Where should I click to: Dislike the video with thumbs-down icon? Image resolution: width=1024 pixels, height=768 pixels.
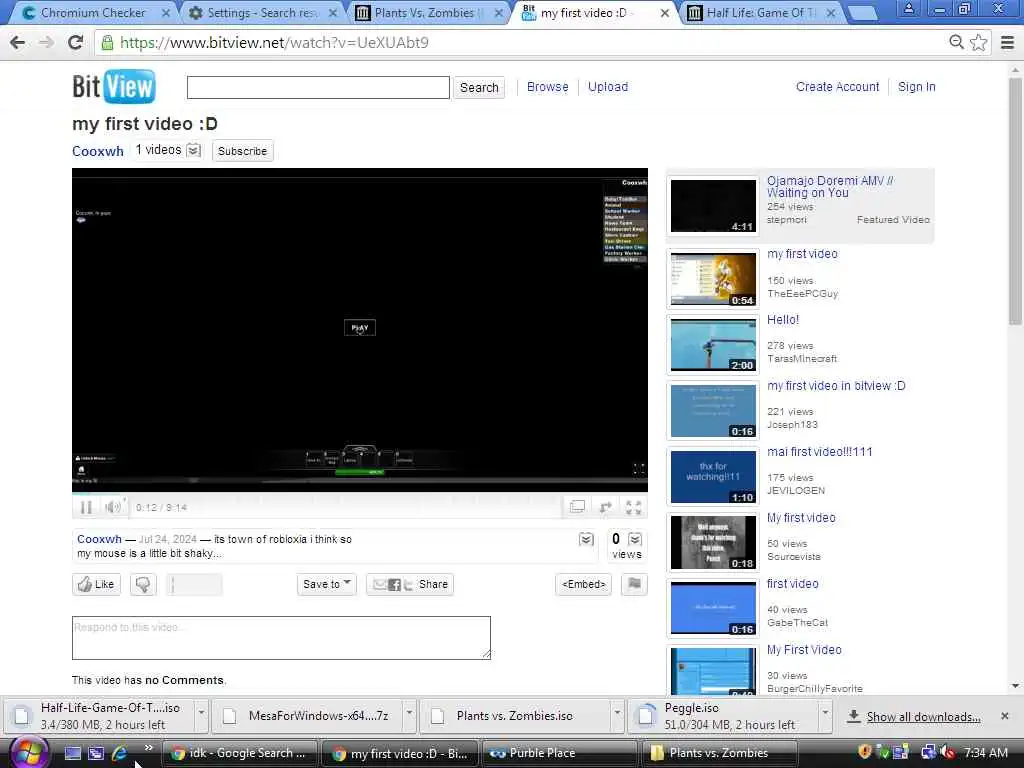pos(143,584)
